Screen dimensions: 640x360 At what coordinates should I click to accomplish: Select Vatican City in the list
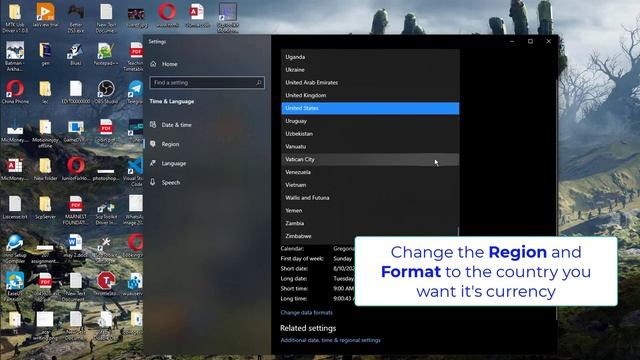370,159
